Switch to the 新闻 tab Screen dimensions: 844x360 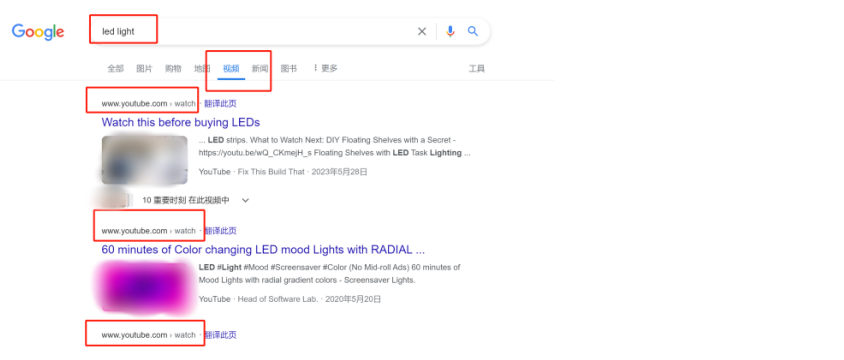[x=260, y=68]
